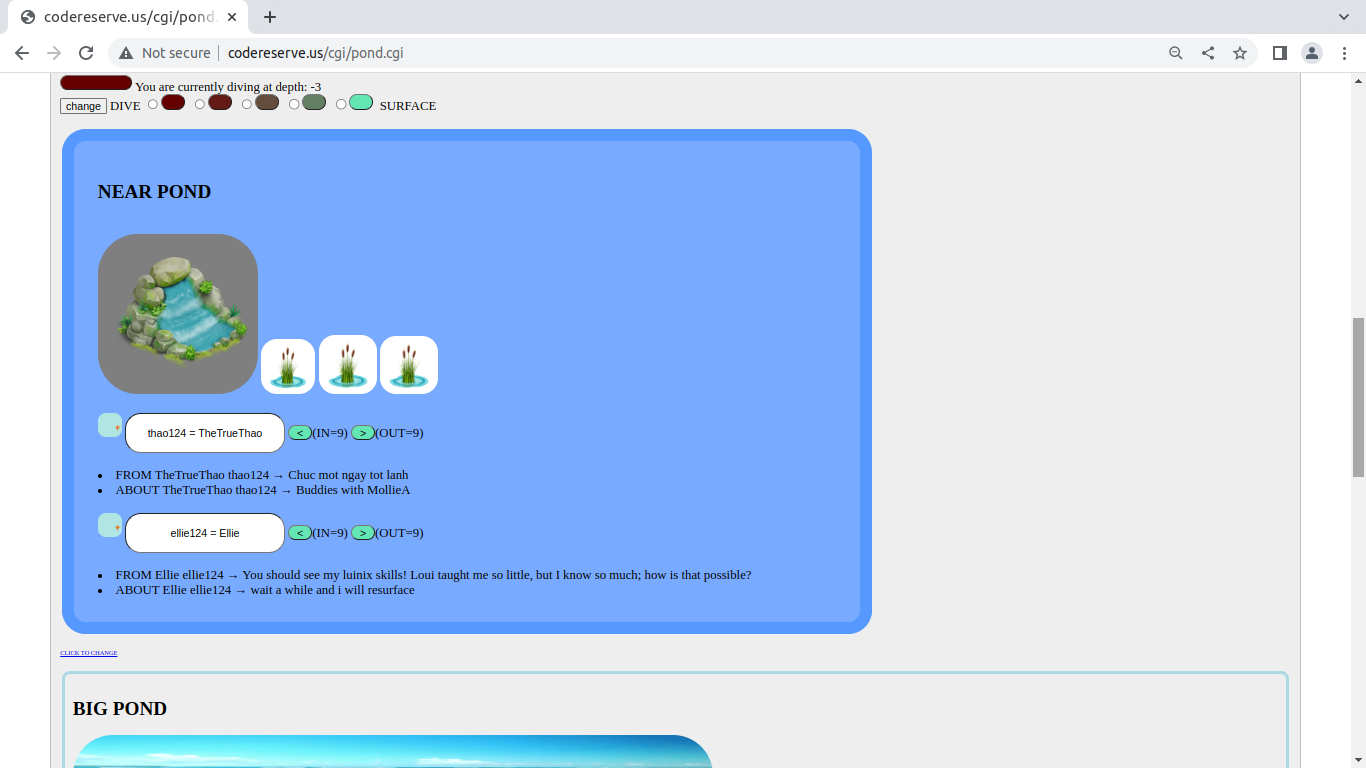
Task: Follow the CLICK TO CHANGE link
Action: coord(88,653)
